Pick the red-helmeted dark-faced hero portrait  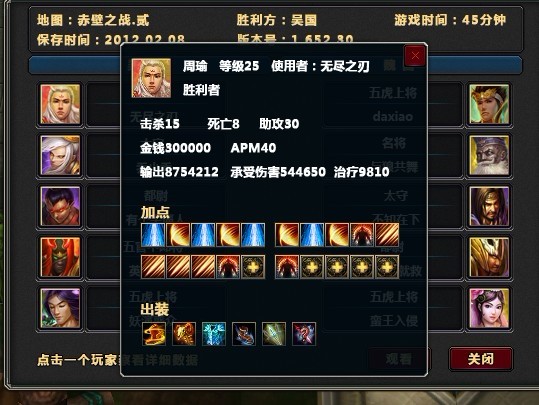[60, 257]
